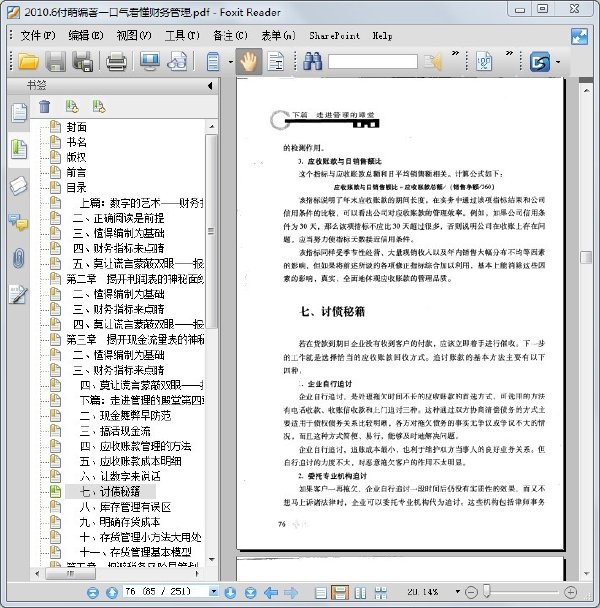Go to first page button
This screenshot has width=600, height=608.
pyautogui.click(x=92, y=592)
